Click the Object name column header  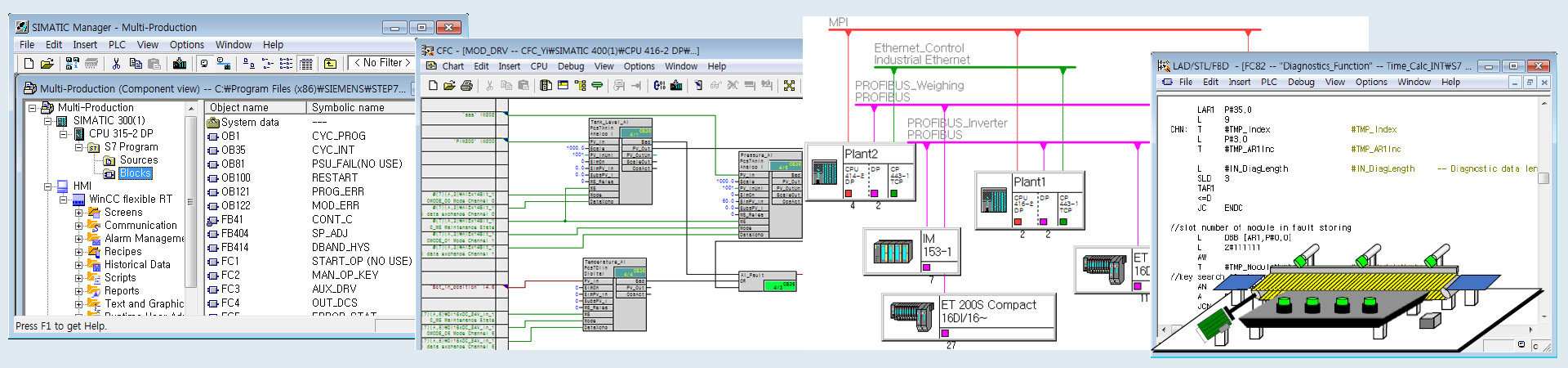coord(255,108)
